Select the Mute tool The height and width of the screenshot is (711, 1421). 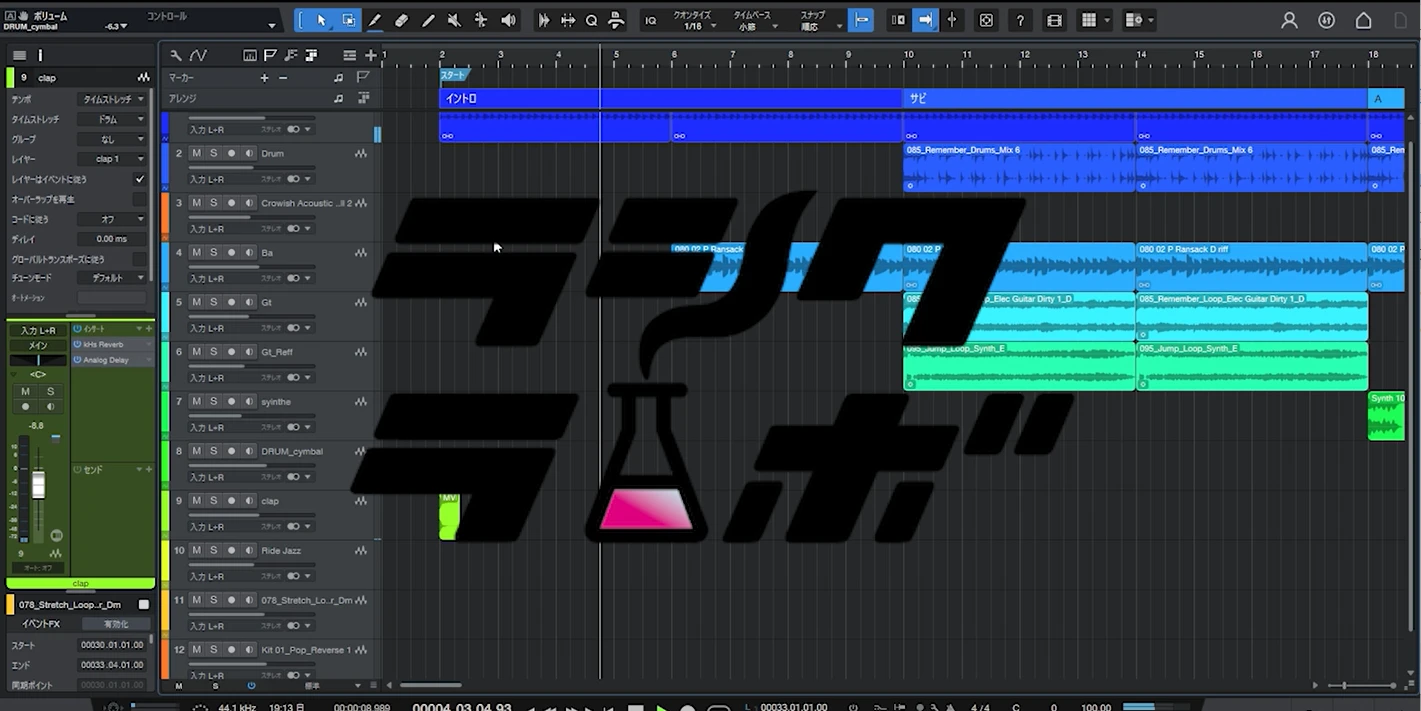point(454,20)
